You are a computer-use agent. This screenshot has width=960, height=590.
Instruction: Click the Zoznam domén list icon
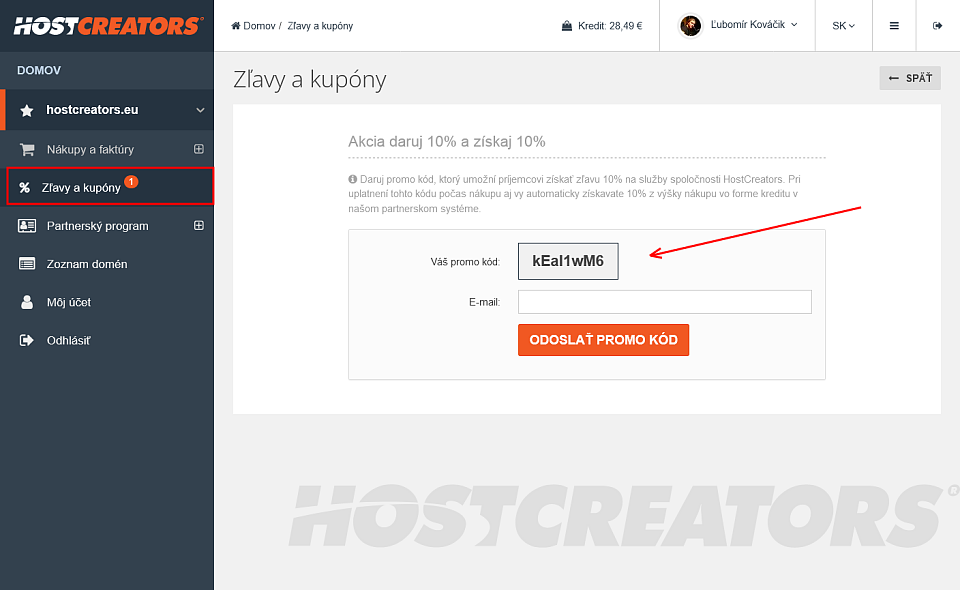point(27,264)
